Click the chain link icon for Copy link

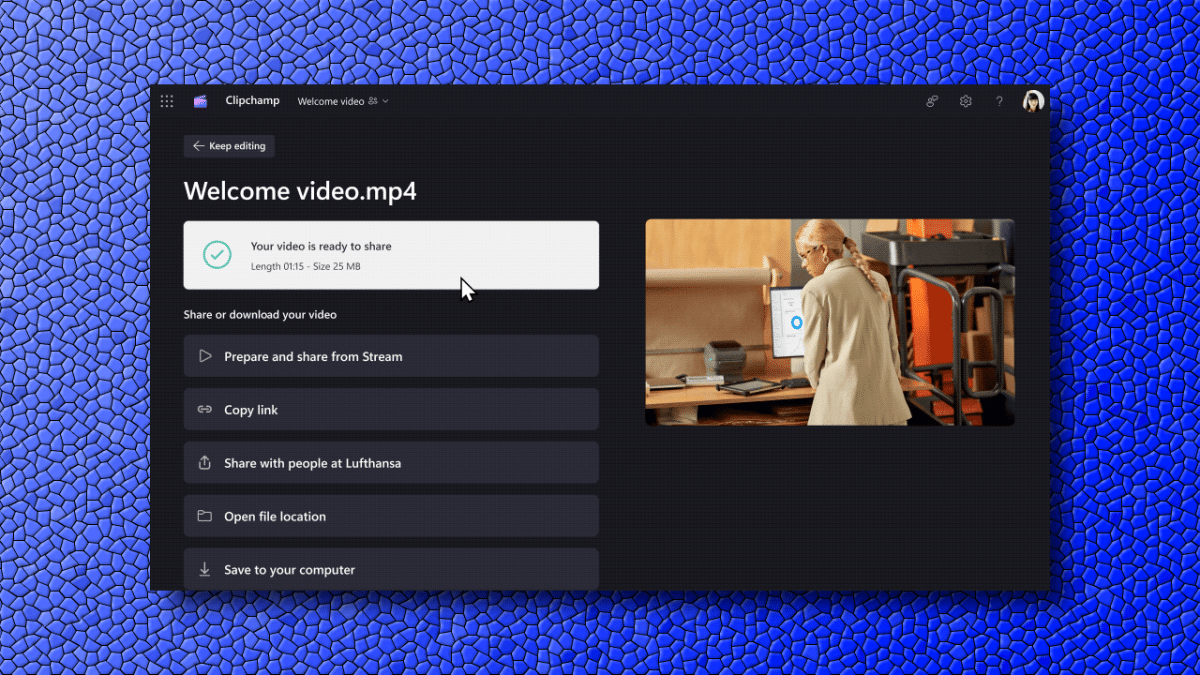(205, 409)
